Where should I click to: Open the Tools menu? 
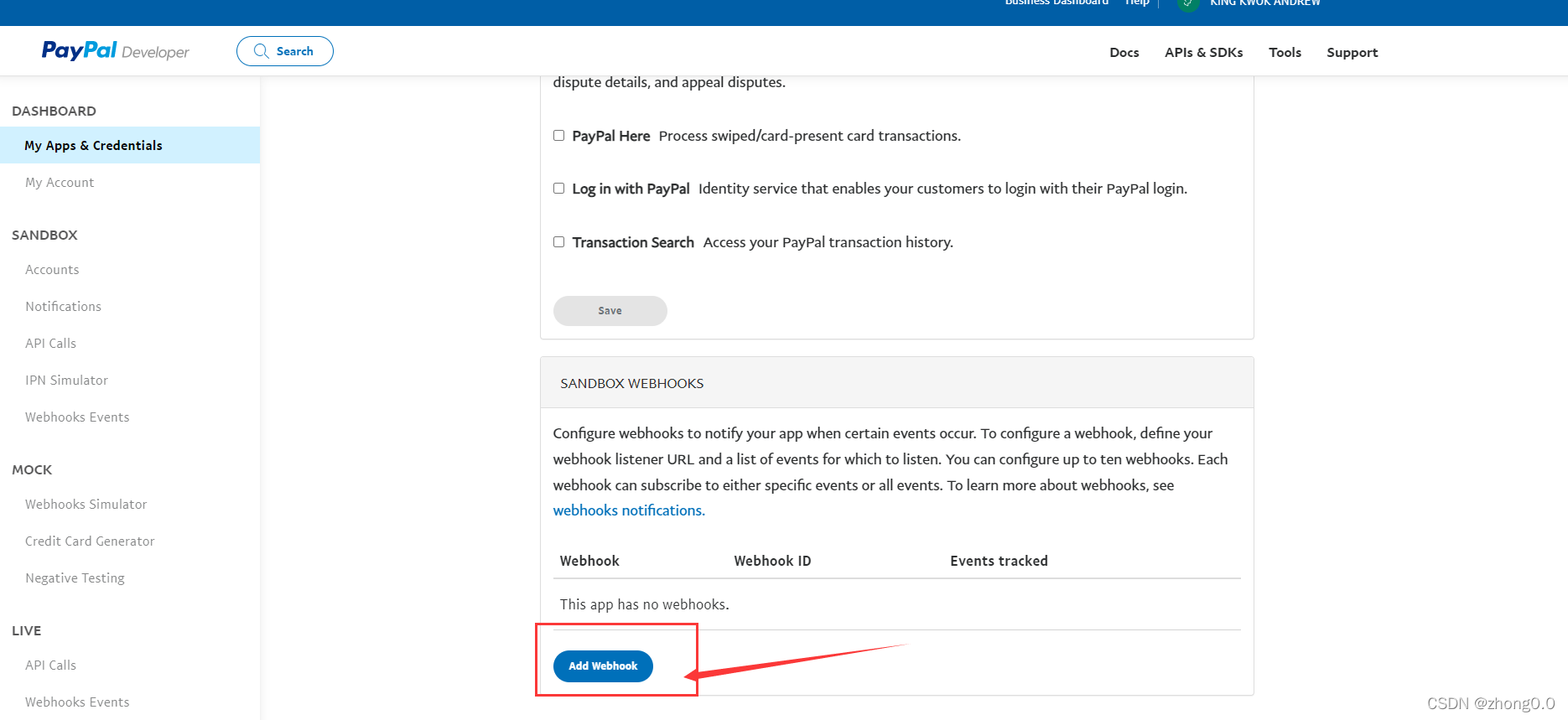coord(1285,52)
